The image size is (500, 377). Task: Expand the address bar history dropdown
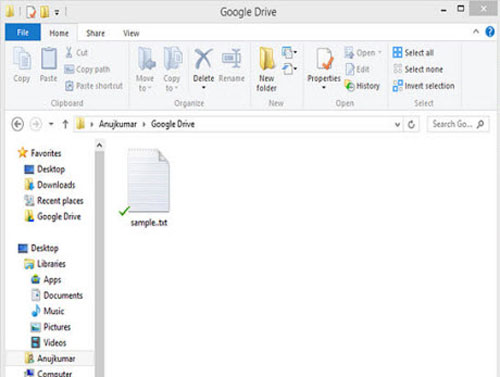tap(397, 124)
